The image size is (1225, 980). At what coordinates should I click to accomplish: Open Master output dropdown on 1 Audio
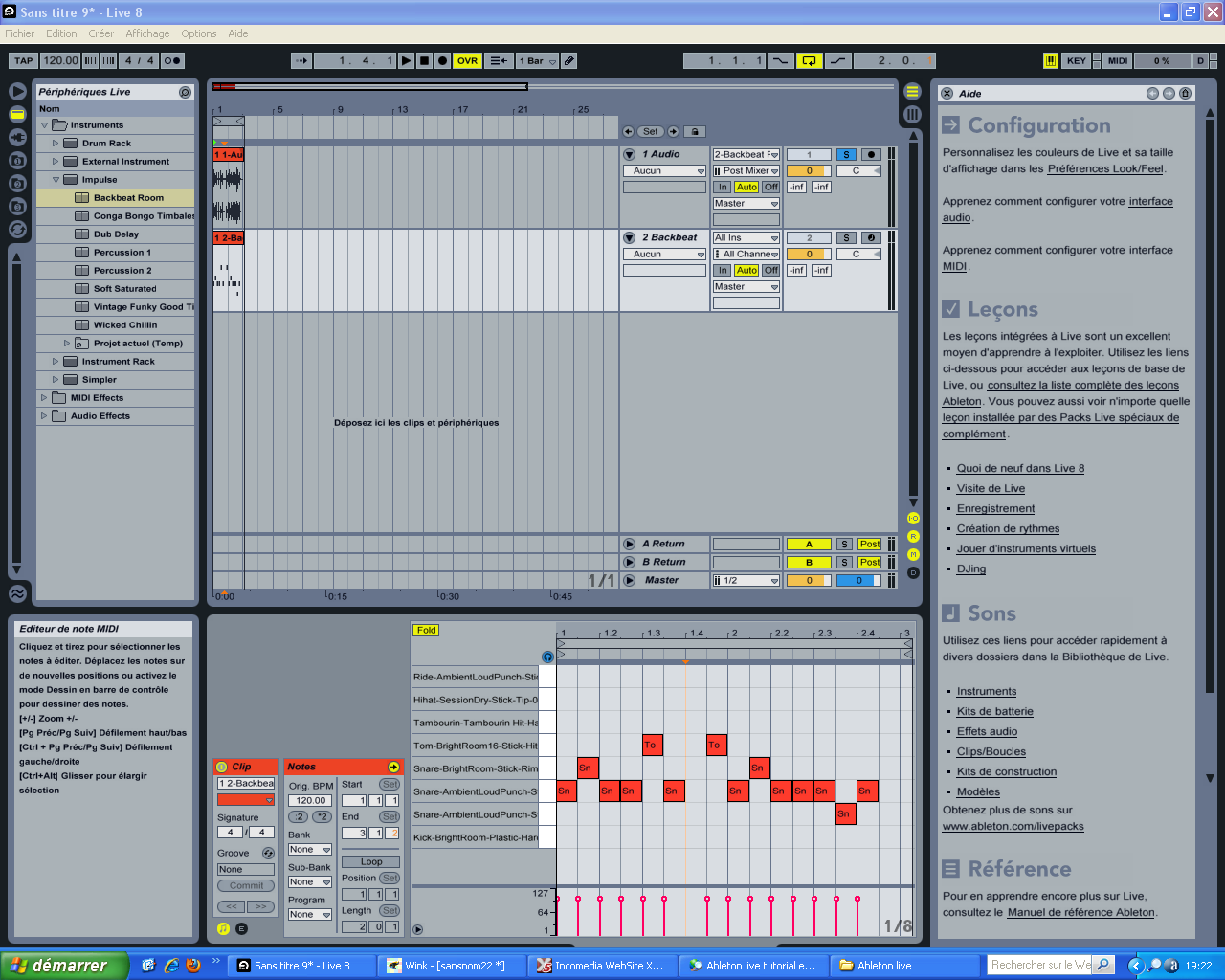click(x=746, y=203)
